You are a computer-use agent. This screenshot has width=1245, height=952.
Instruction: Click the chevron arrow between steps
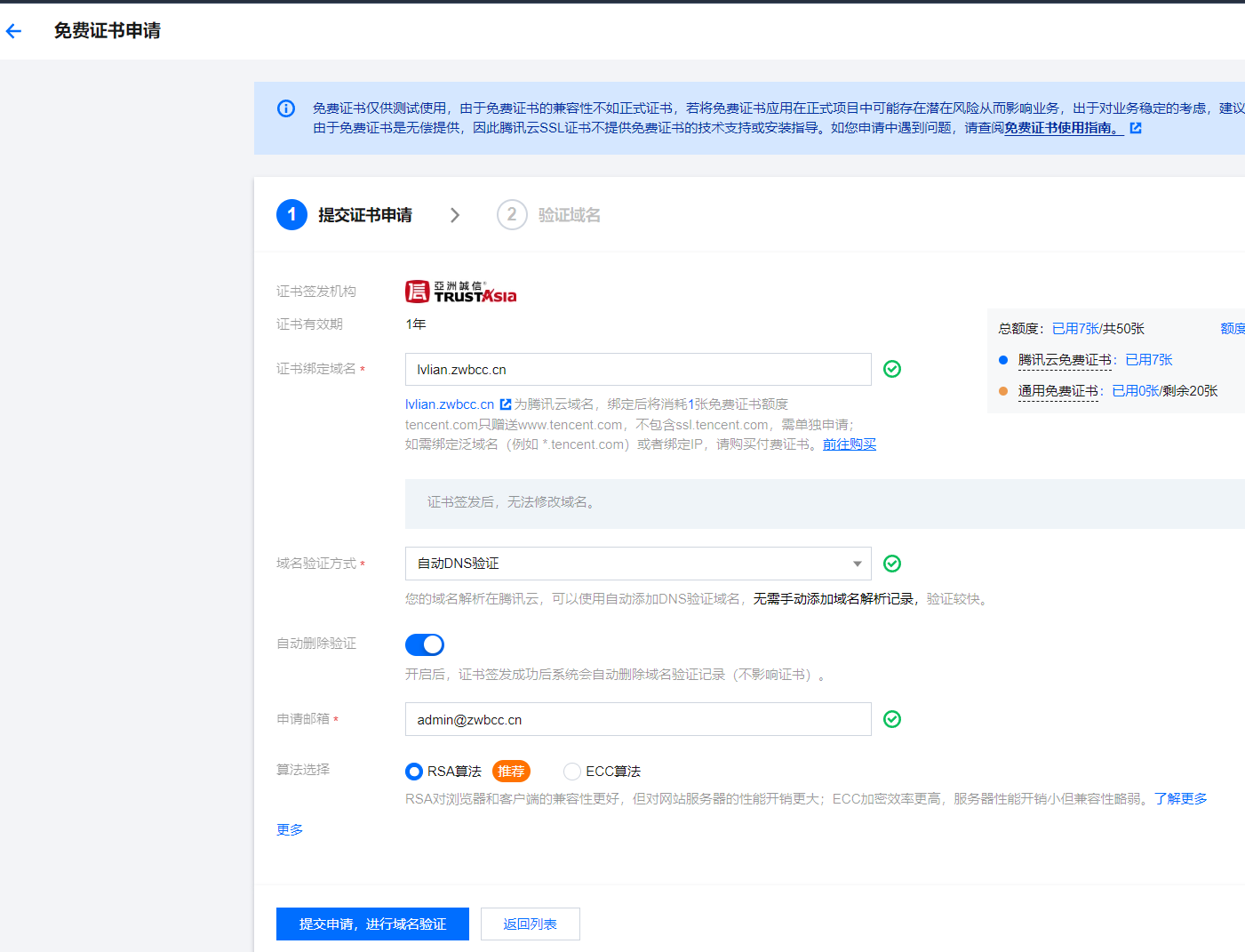pyautogui.click(x=455, y=215)
